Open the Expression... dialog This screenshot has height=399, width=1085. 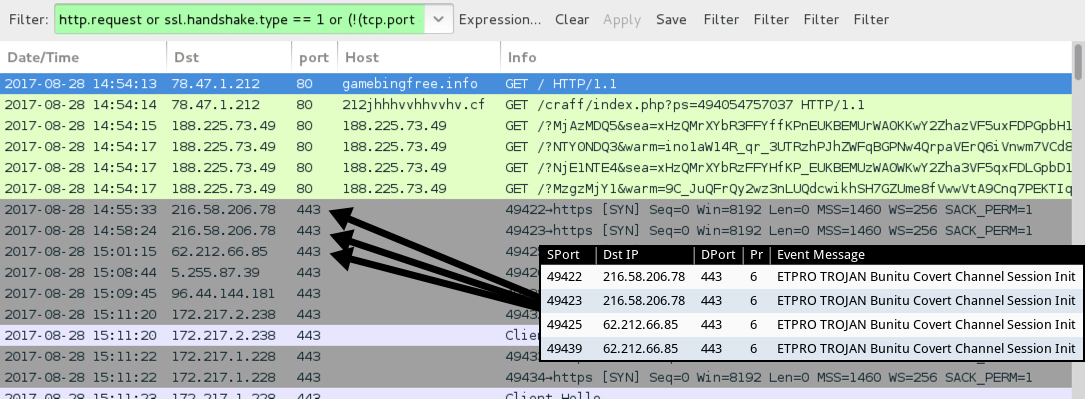coord(500,19)
